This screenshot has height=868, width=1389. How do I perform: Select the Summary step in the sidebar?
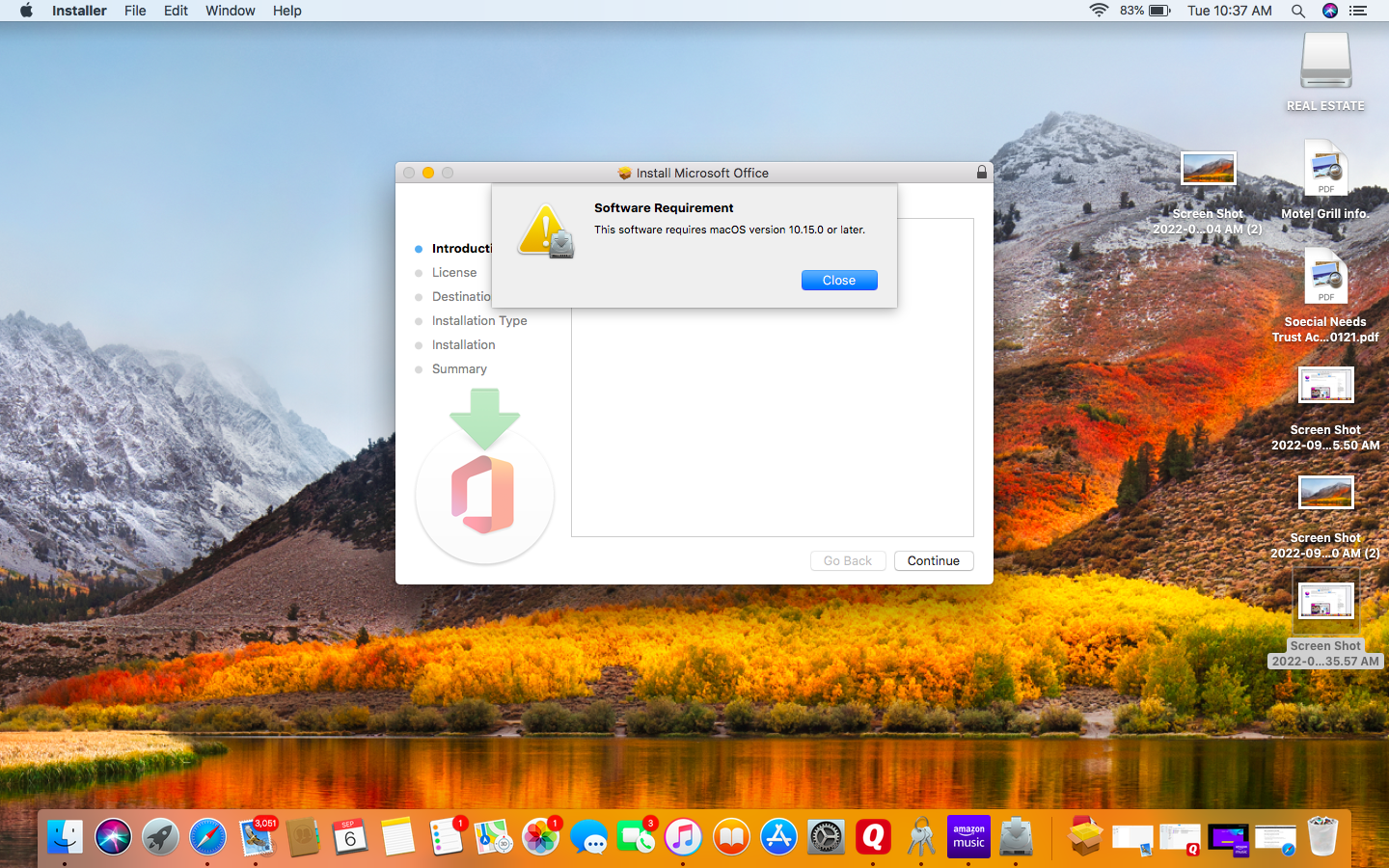(459, 369)
